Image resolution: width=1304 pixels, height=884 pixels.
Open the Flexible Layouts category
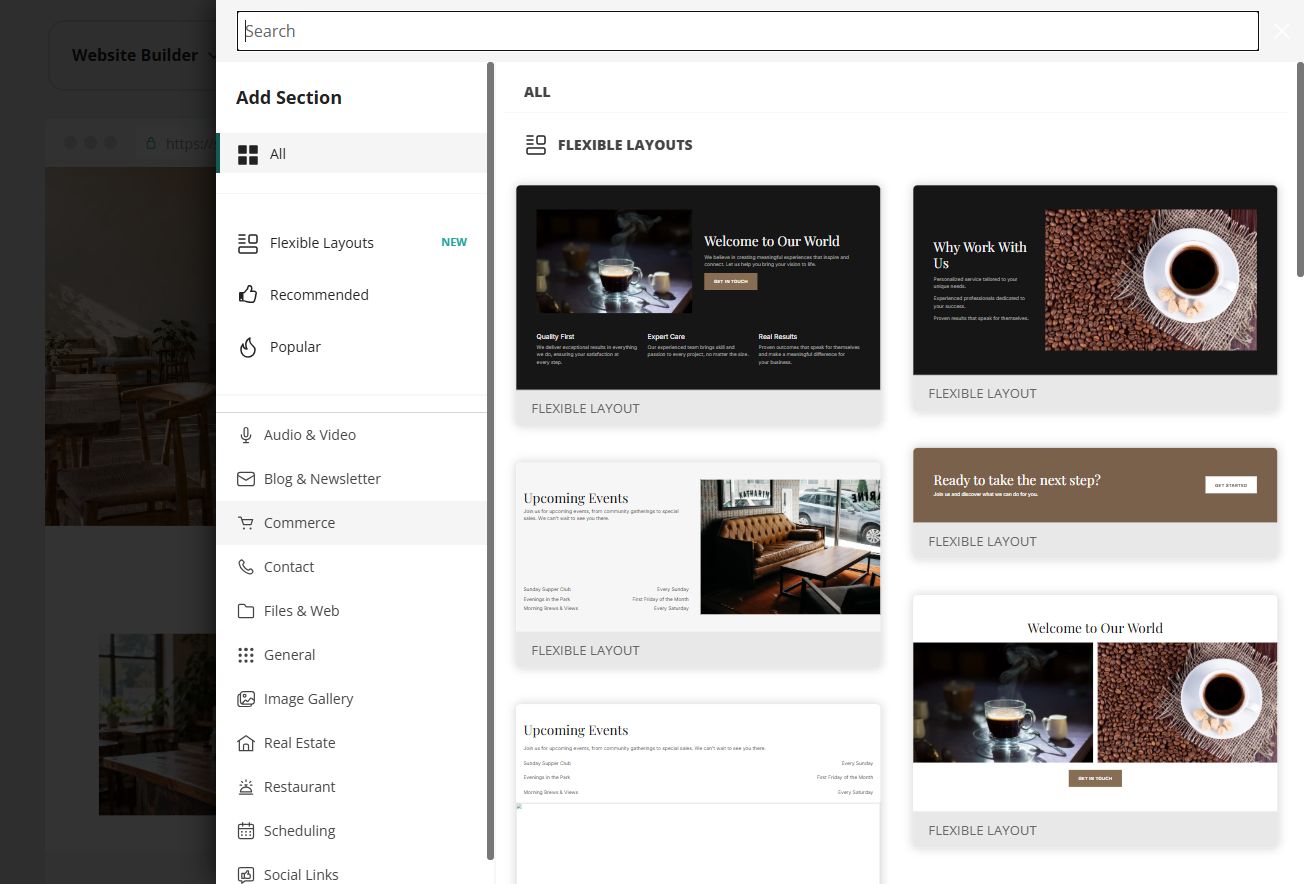[351, 243]
